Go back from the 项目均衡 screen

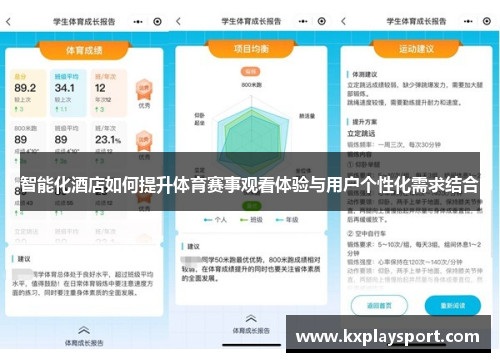point(178,21)
